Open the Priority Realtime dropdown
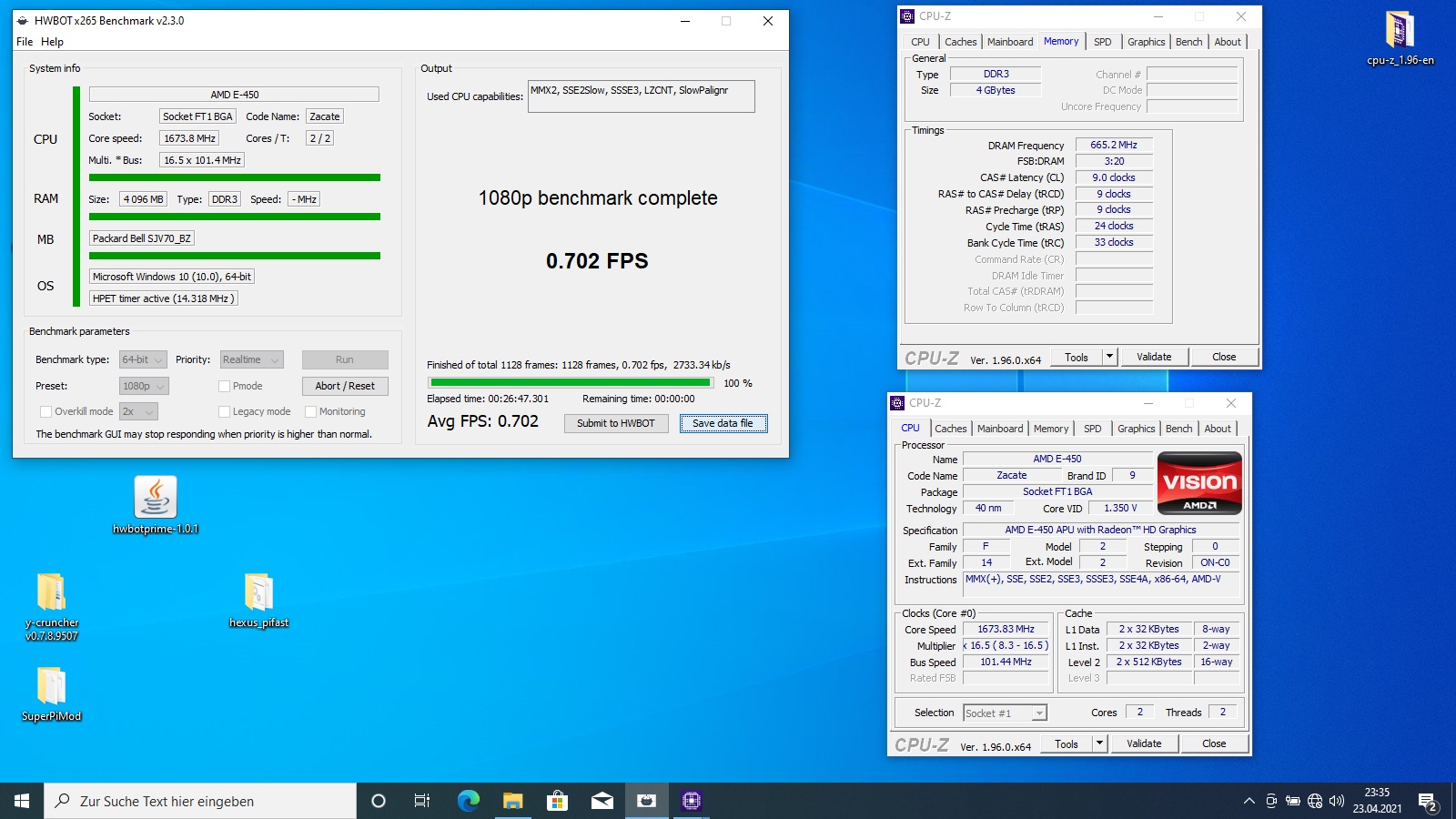Viewport: 1456px width, 819px height. [251, 359]
